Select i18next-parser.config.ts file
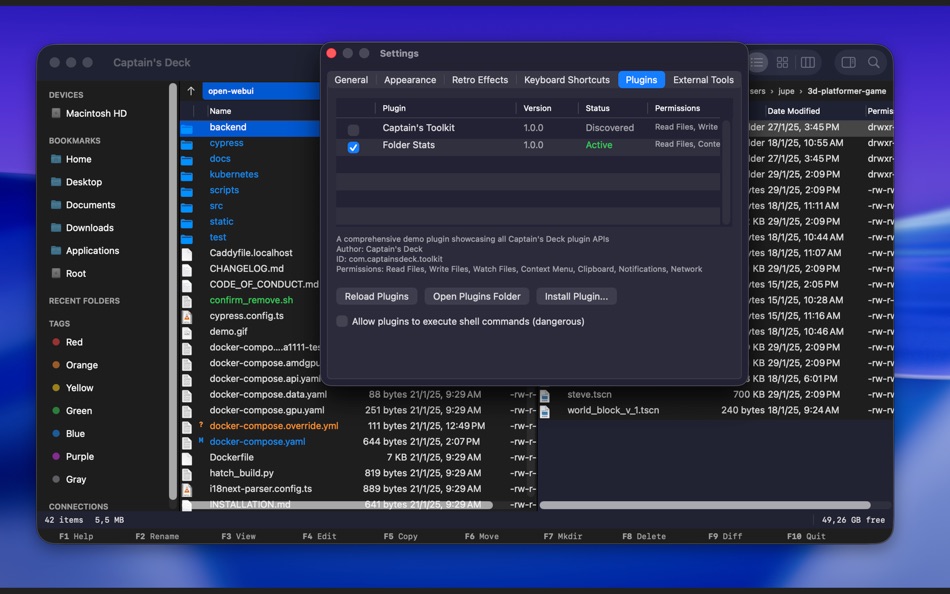This screenshot has height=594, width=950. [261, 489]
